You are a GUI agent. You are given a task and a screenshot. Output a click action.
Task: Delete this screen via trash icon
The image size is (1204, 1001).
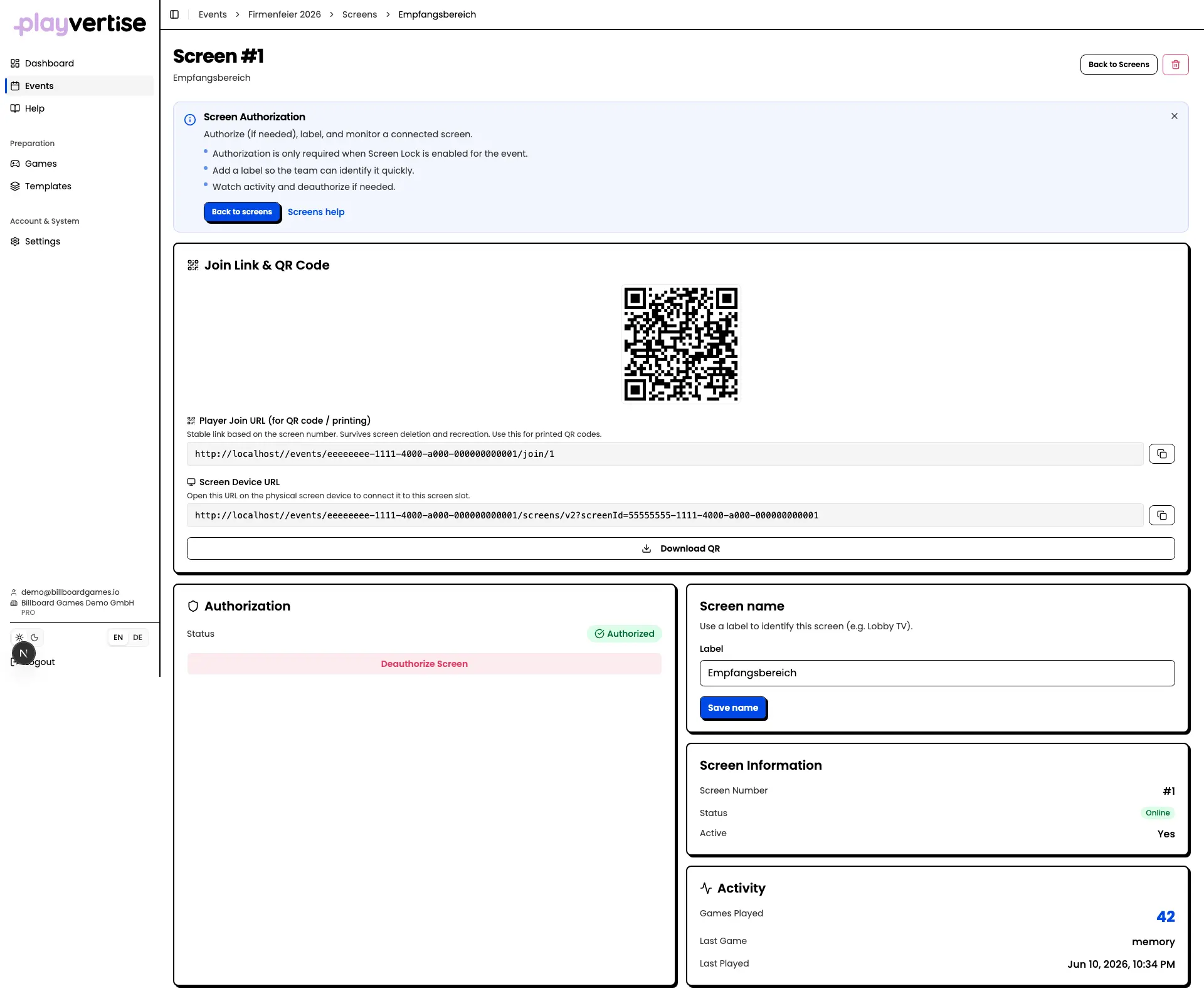click(1175, 65)
